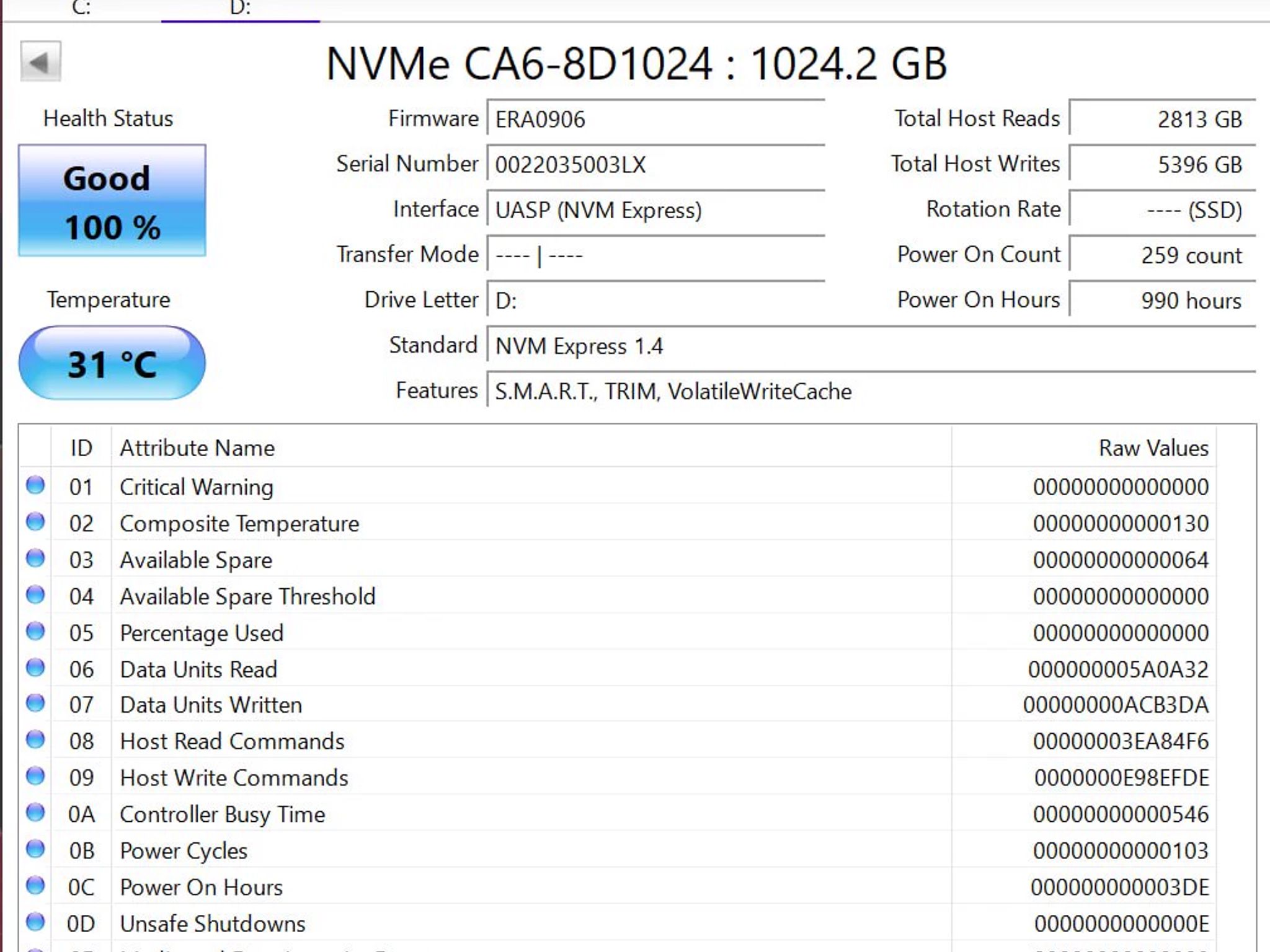Select the Controller Busy Time attribute name
The image size is (1270, 952).
[x=222, y=814]
